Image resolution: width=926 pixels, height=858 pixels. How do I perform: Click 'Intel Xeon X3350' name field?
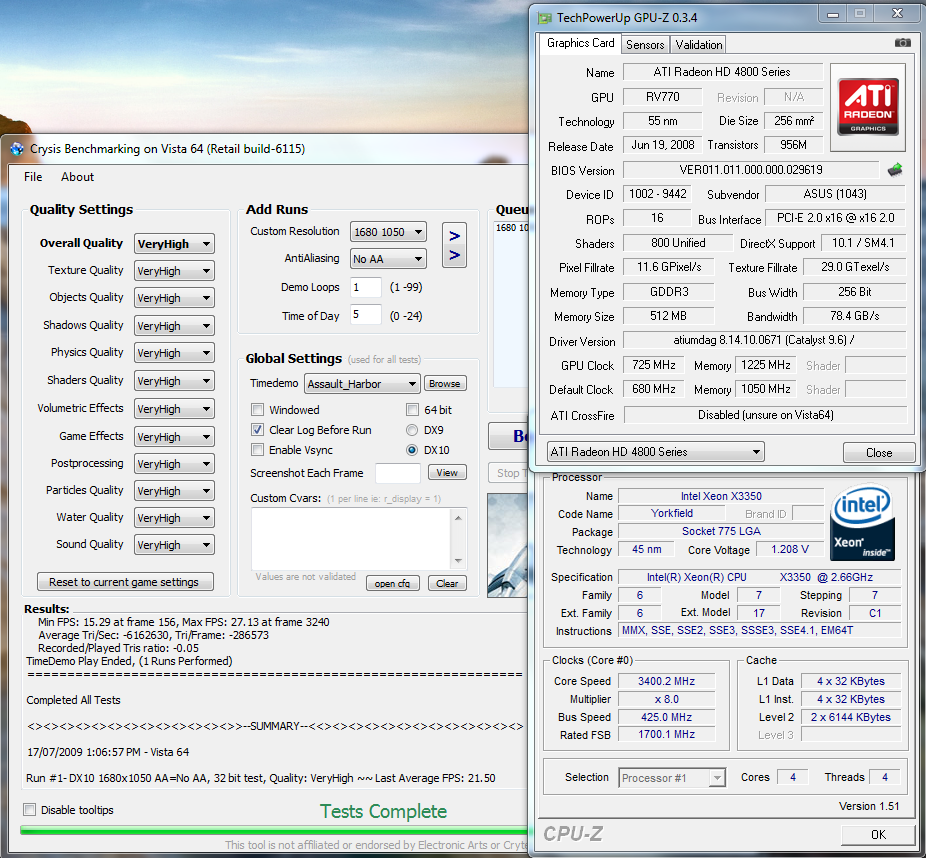click(720, 496)
